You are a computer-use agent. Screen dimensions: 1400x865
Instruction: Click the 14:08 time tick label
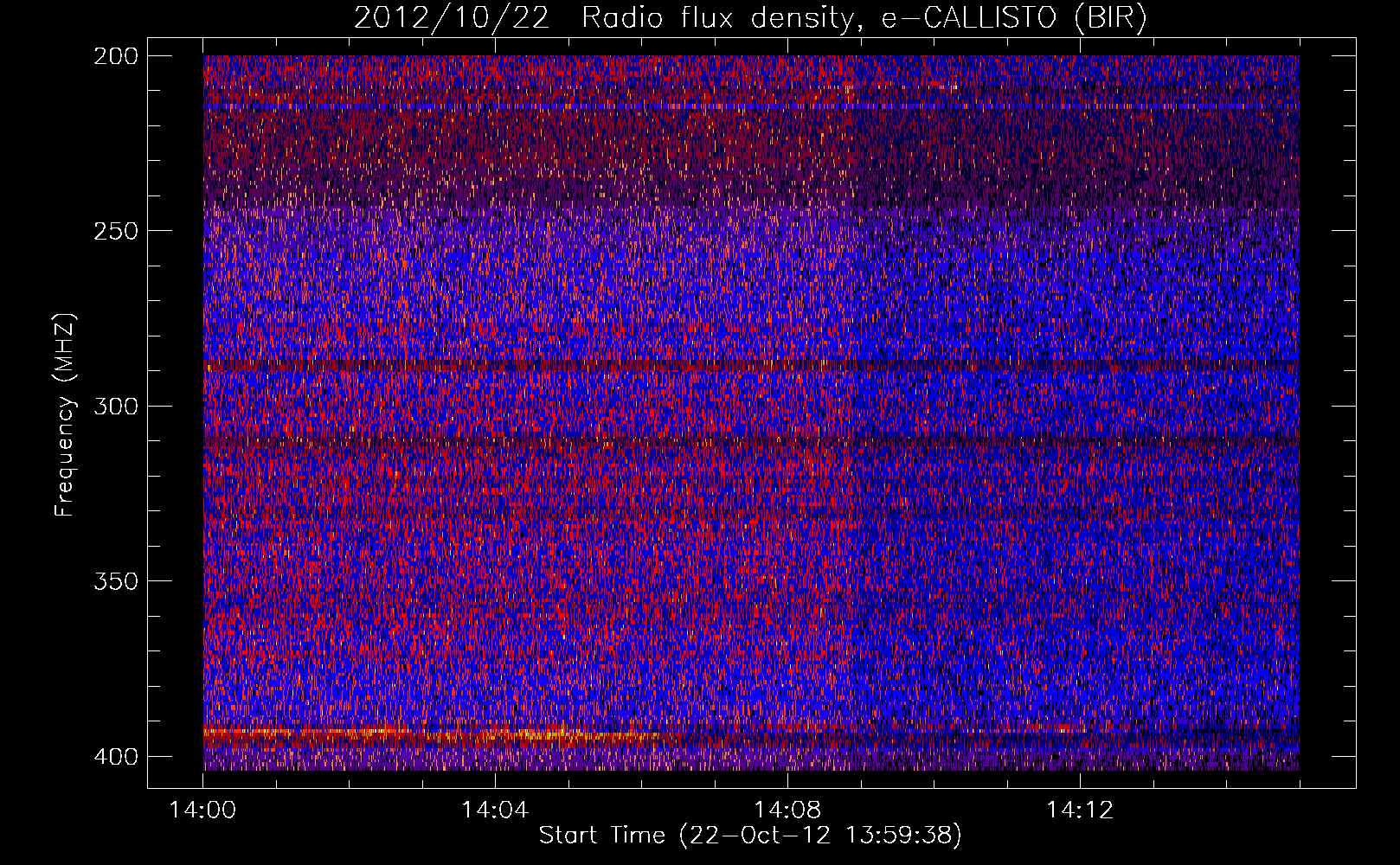(x=787, y=811)
